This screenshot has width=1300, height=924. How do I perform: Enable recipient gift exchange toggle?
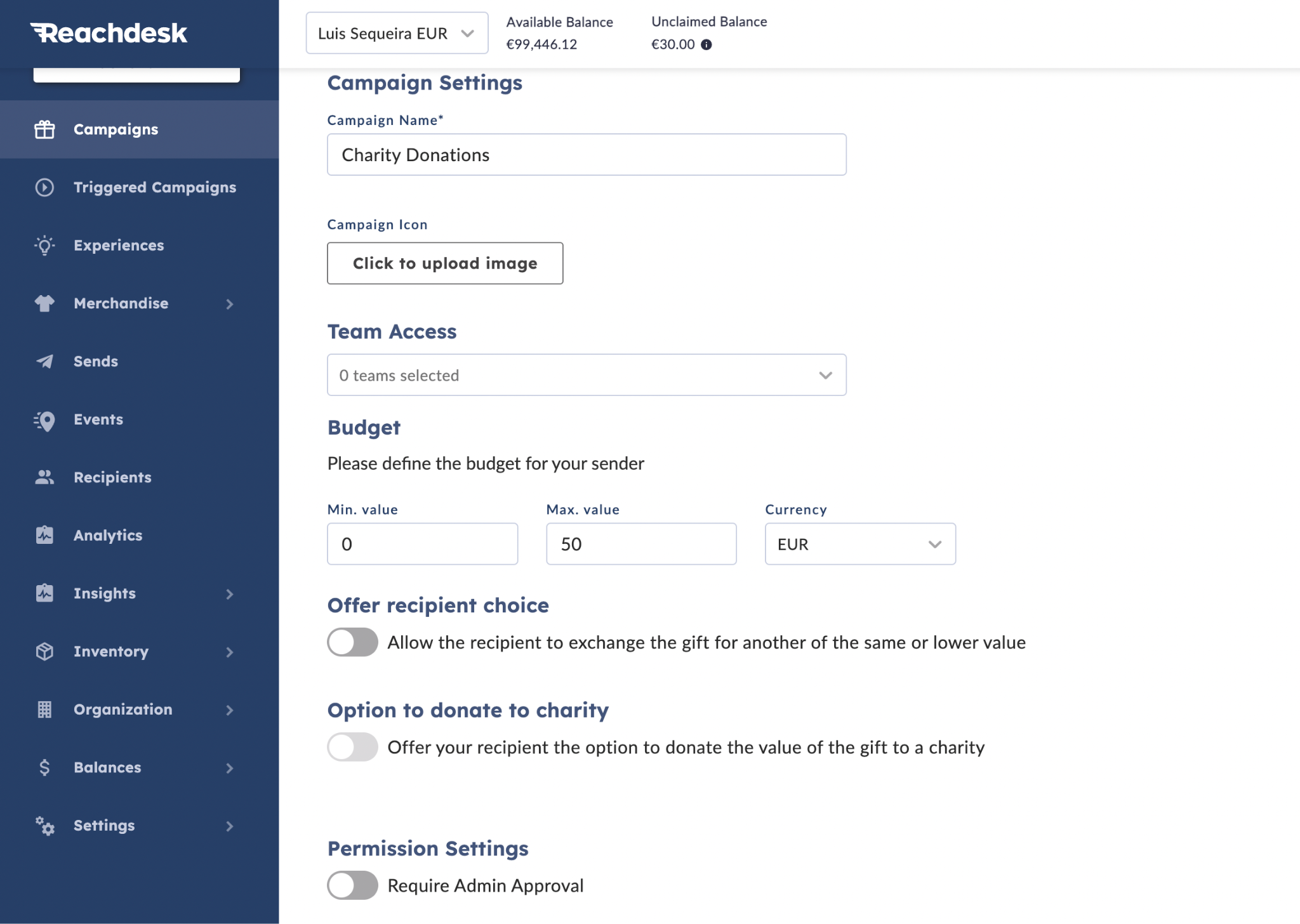click(352, 642)
